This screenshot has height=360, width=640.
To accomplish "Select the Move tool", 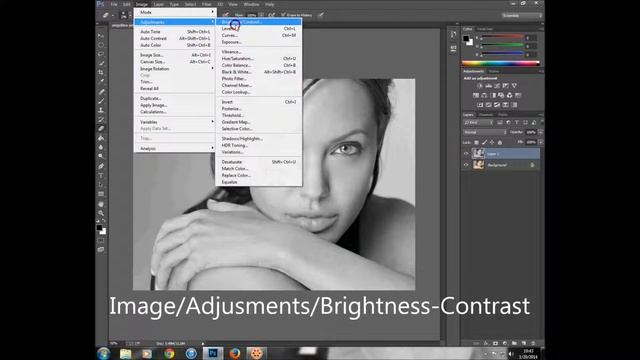I will pyautogui.click(x=101, y=36).
